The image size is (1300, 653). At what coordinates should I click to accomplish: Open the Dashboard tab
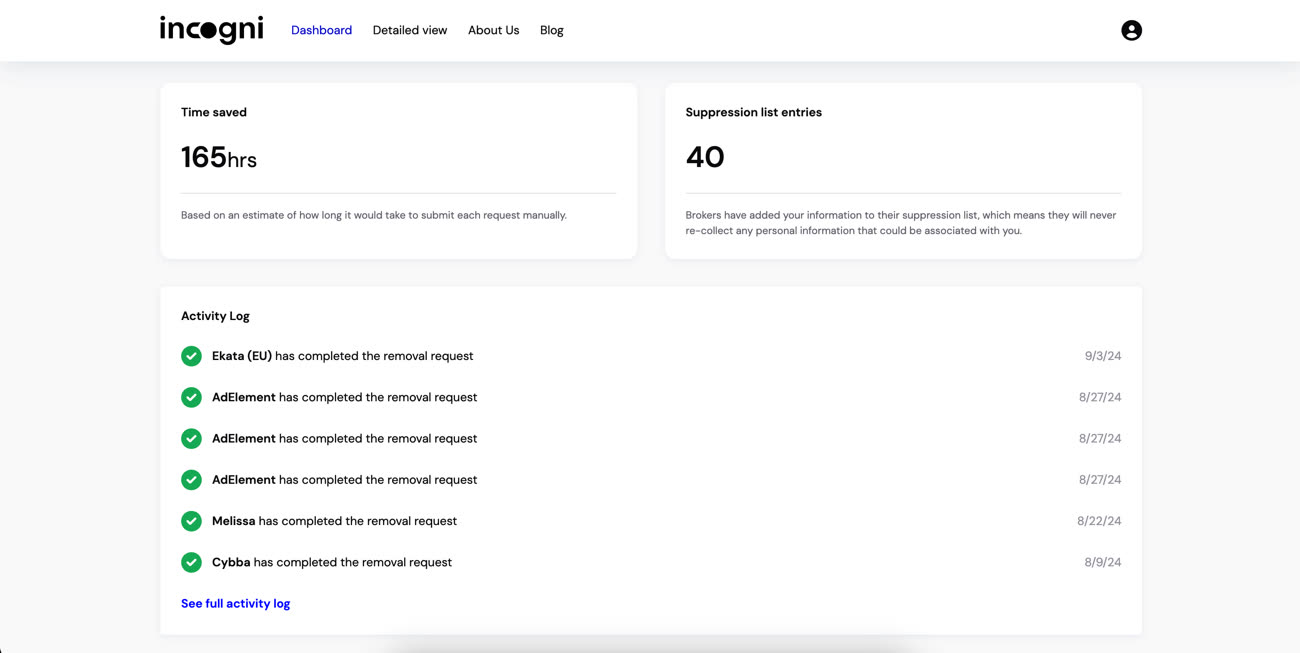click(x=321, y=30)
